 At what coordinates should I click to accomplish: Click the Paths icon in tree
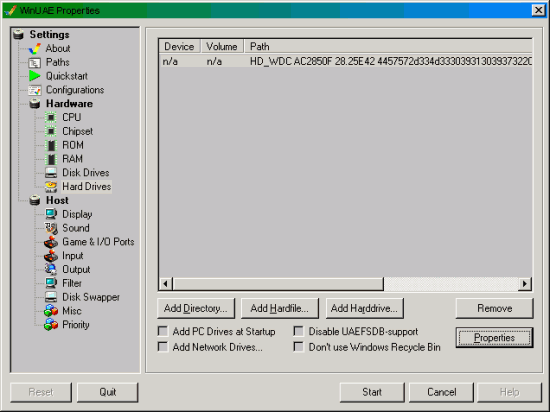click(34, 63)
